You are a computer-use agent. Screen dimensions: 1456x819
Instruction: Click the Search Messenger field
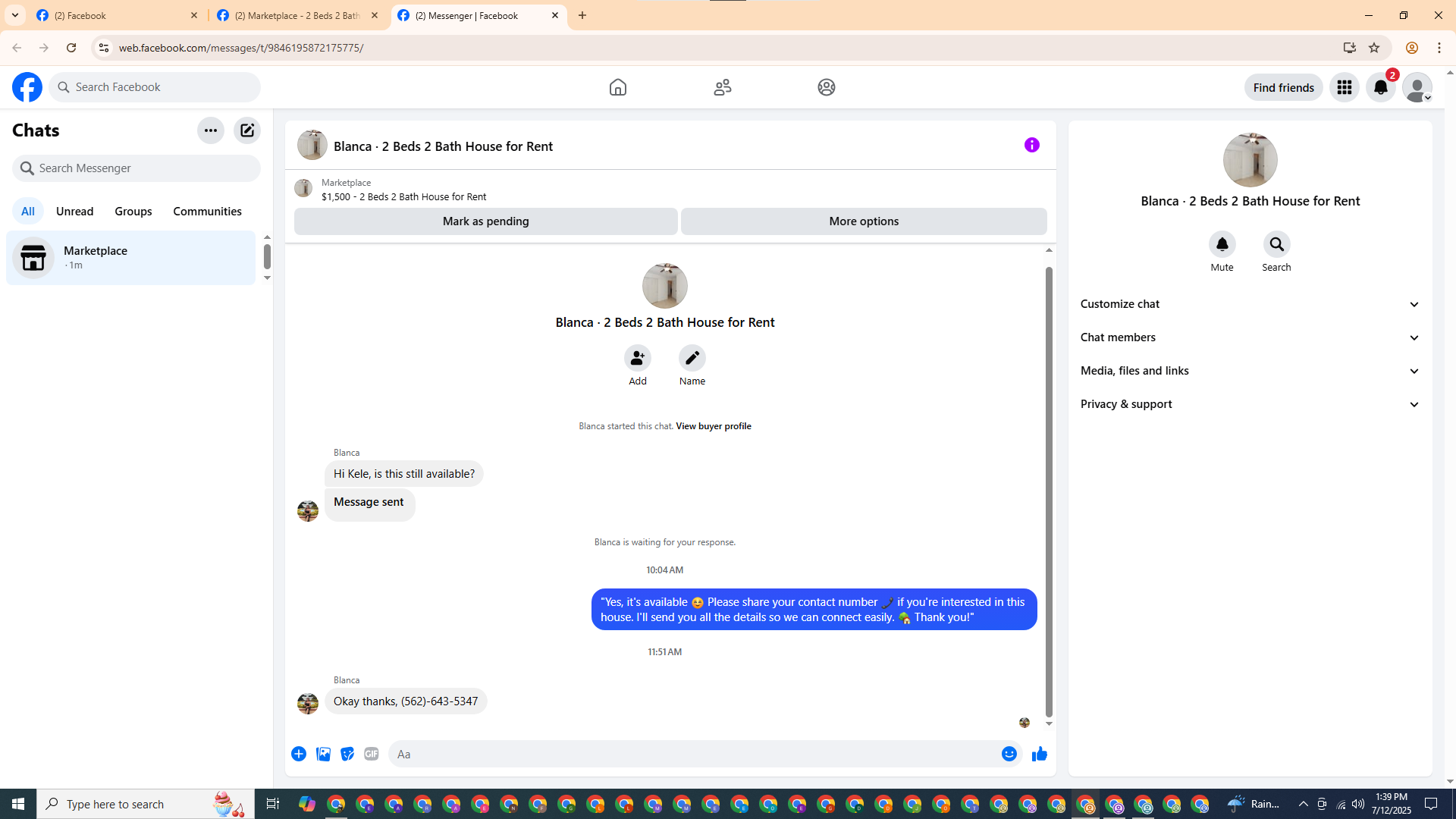coord(136,168)
